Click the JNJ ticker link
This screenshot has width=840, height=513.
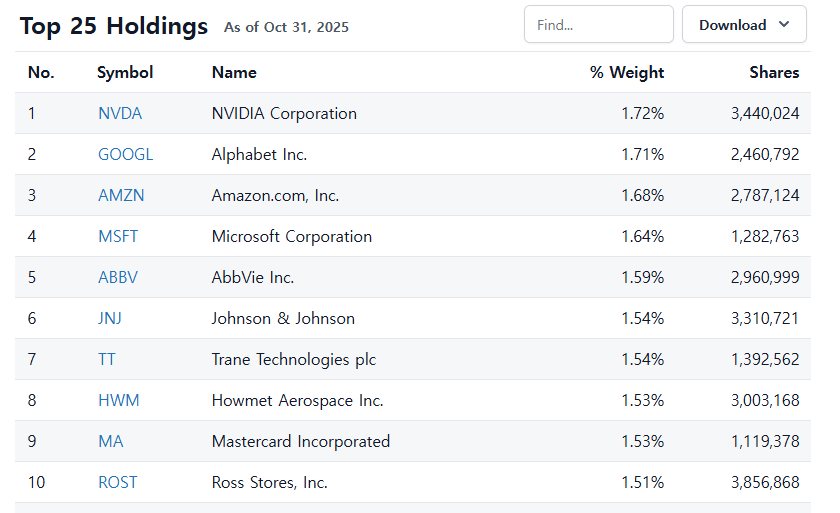click(x=110, y=319)
